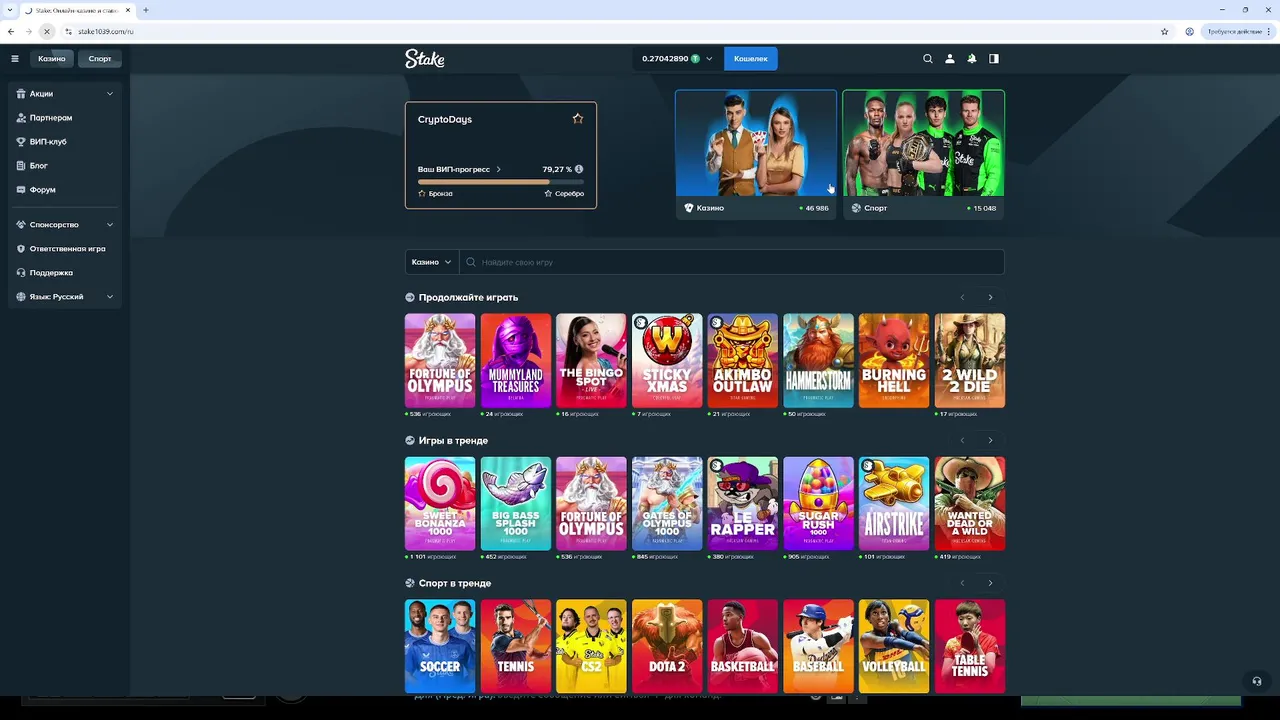Show next games in Продолжайте играть

(x=991, y=297)
